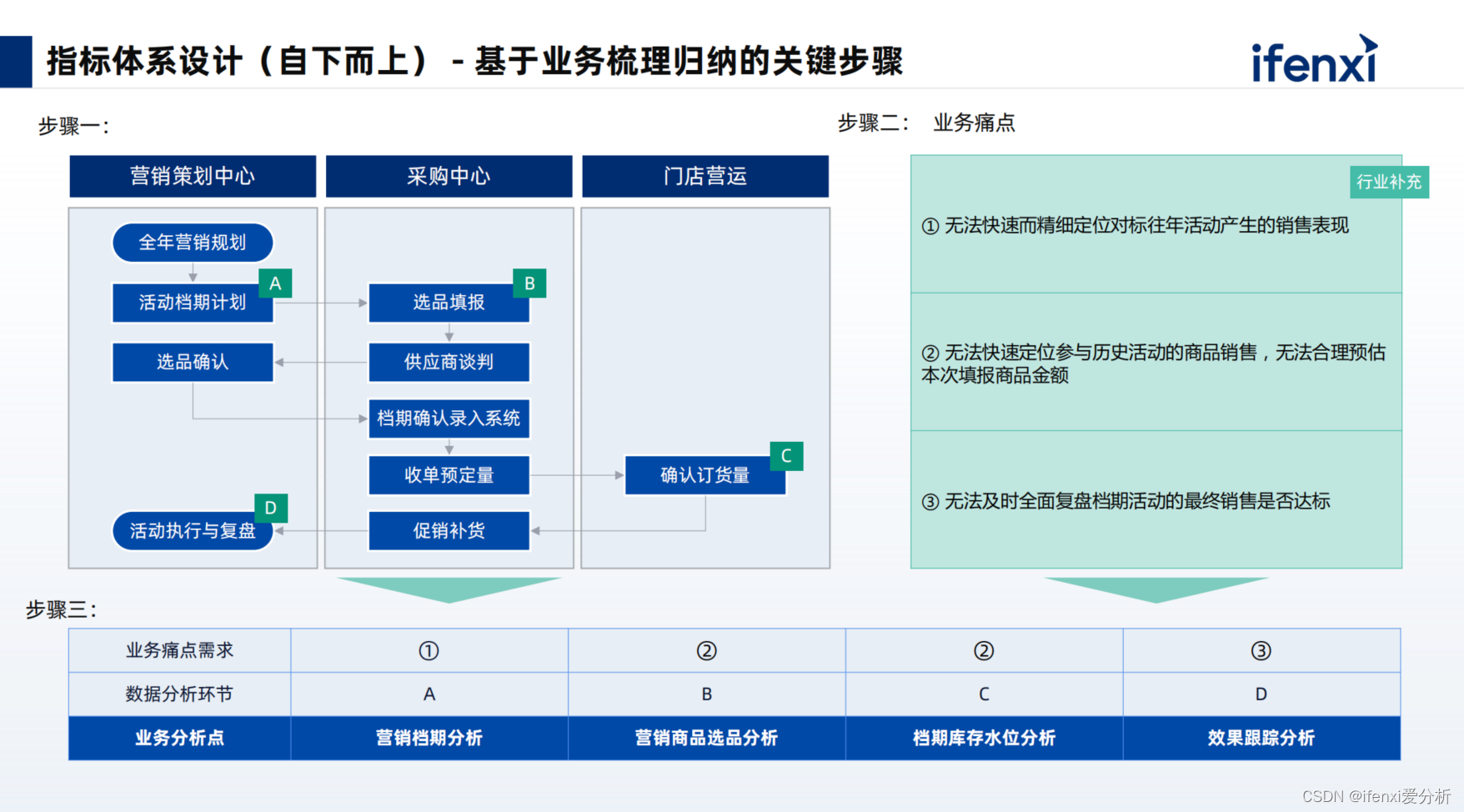Click table cell B in 数据分析环节 row

tap(706, 694)
